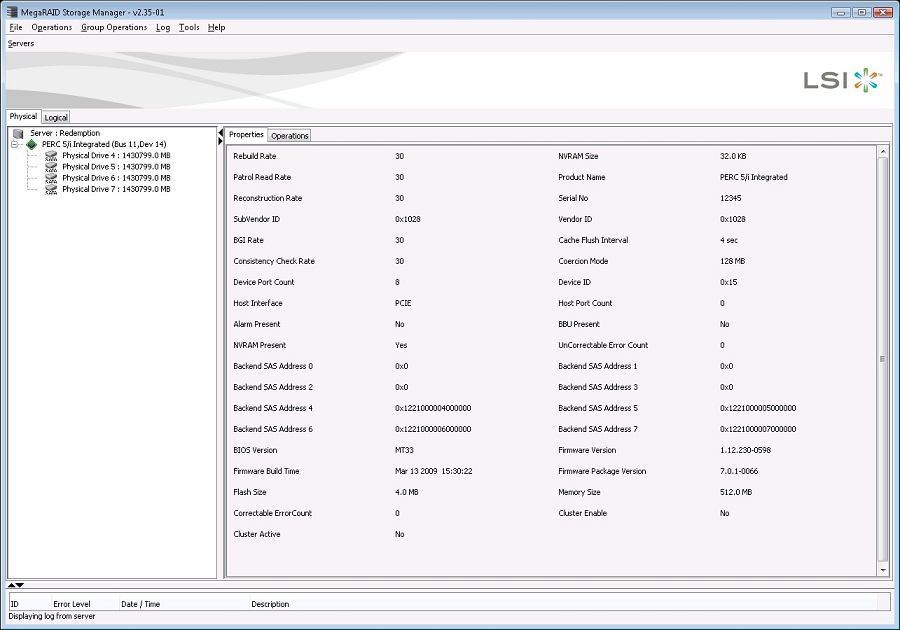Click Backend SAS Address 4 value
This screenshot has height=630, width=900.
[x=433, y=409]
